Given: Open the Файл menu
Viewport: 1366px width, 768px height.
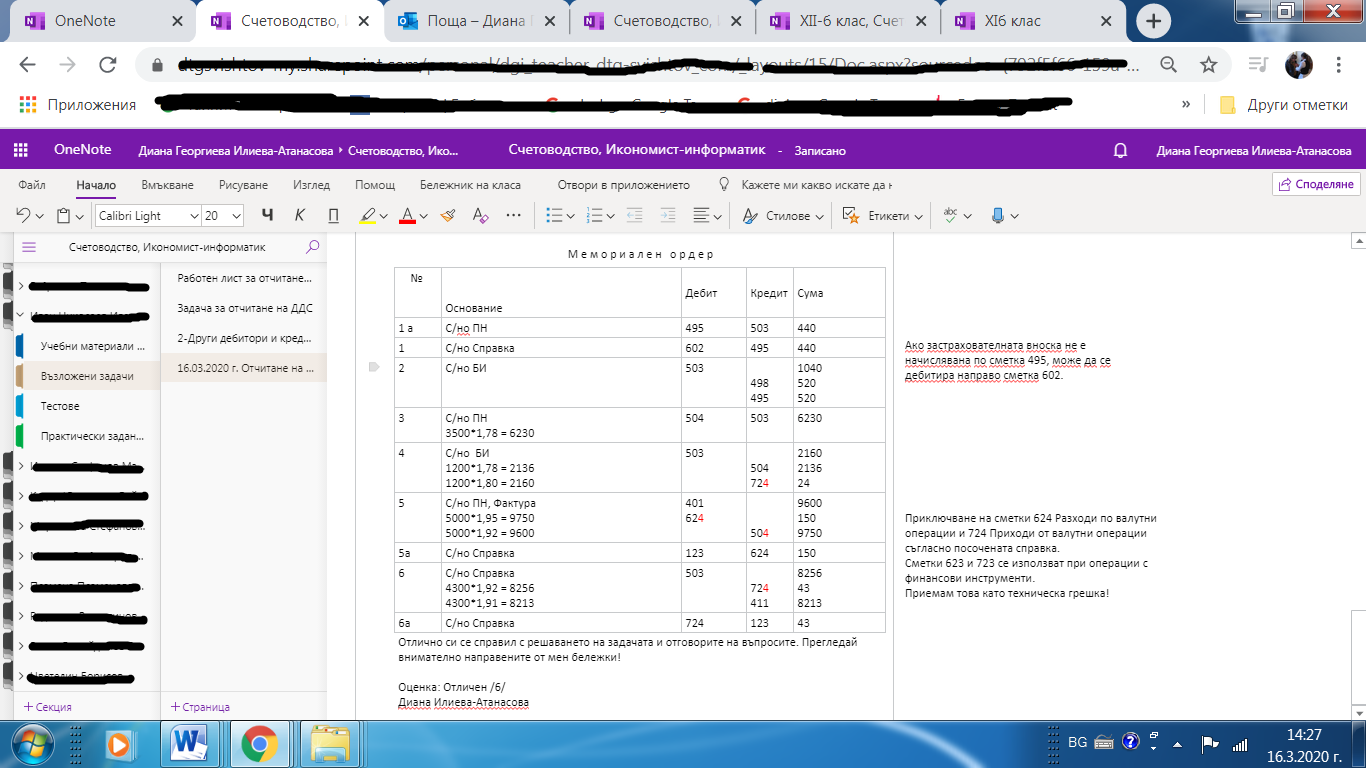Looking at the screenshot, I should (32, 185).
